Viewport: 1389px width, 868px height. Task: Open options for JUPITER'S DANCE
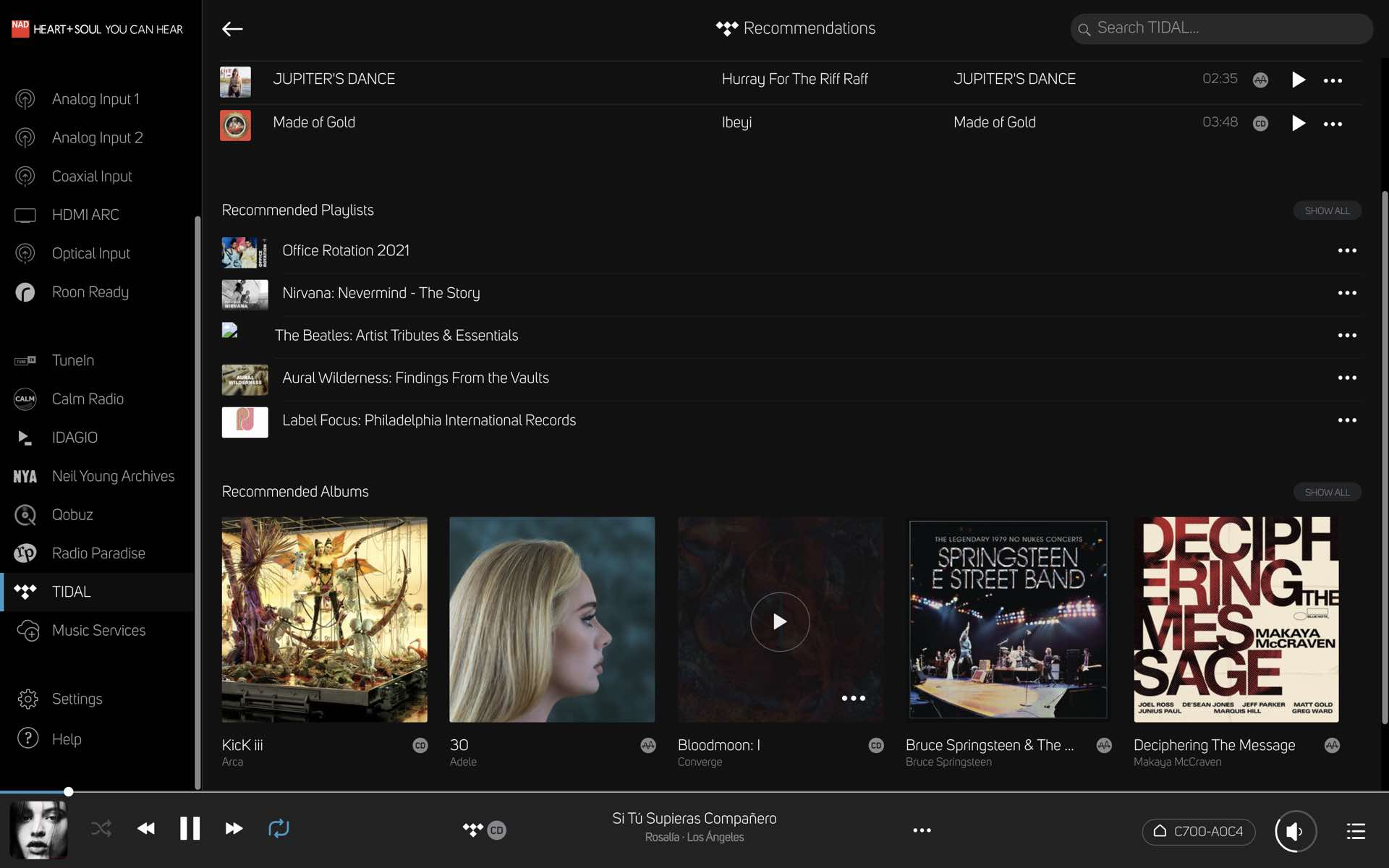pyautogui.click(x=1333, y=80)
